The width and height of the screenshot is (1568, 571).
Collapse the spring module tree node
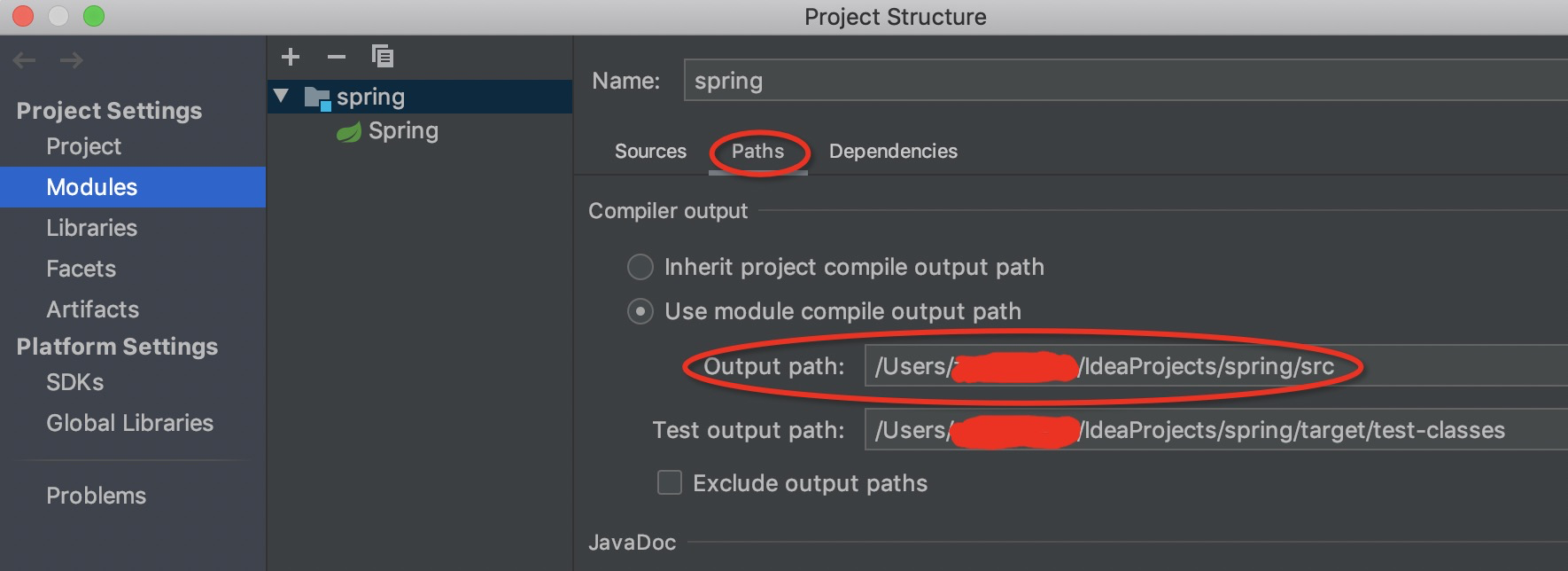tap(282, 96)
